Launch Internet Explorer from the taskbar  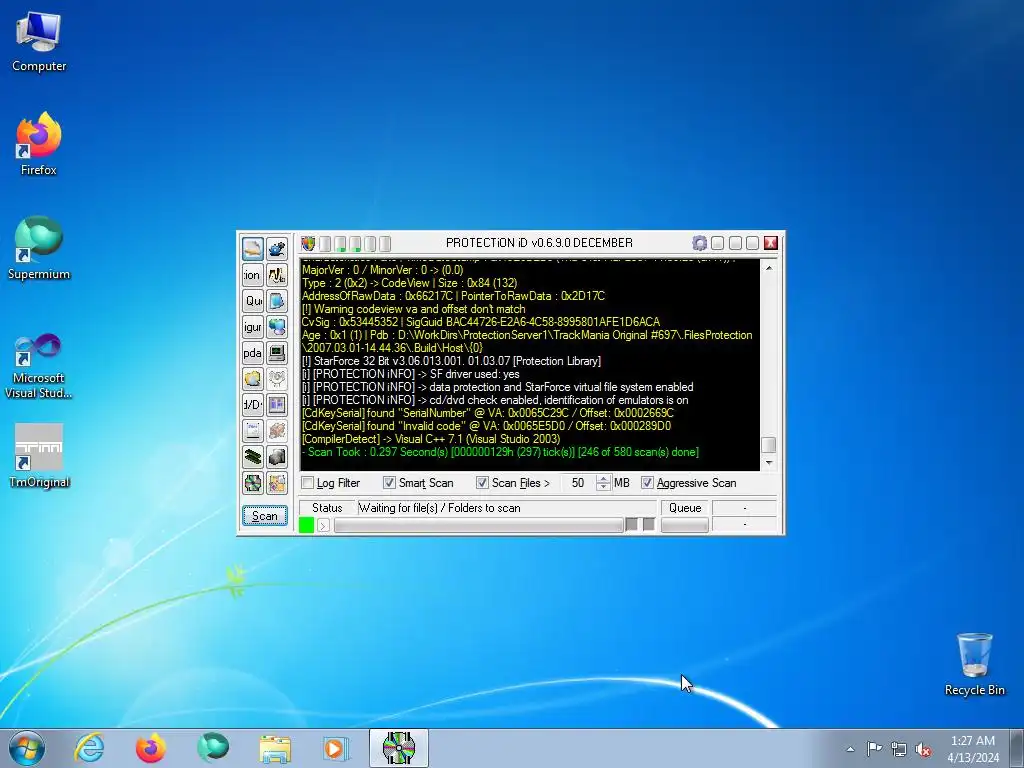[x=89, y=748]
